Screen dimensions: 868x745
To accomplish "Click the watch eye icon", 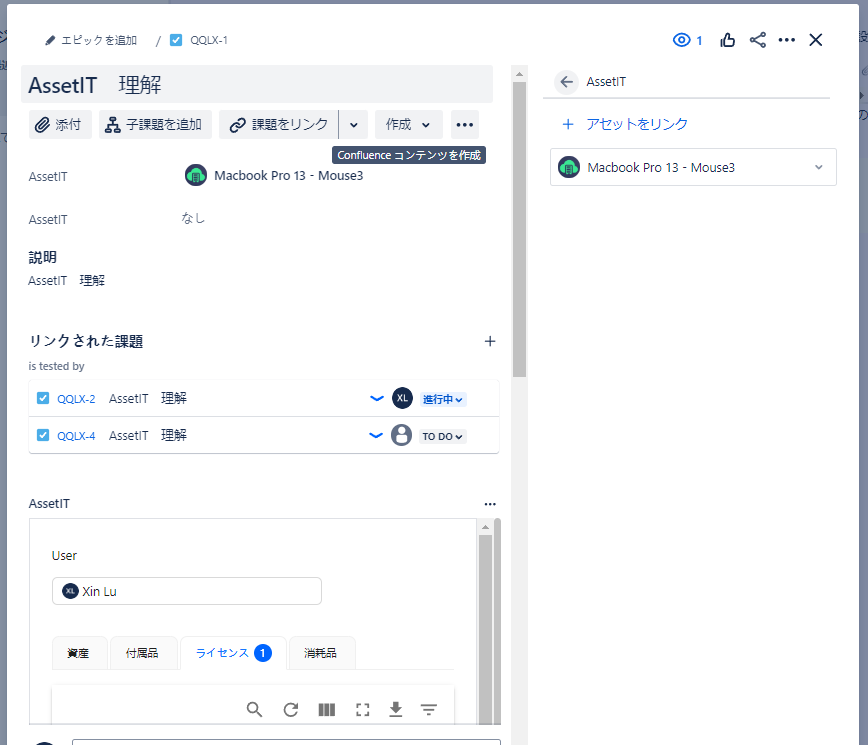I will pos(683,40).
